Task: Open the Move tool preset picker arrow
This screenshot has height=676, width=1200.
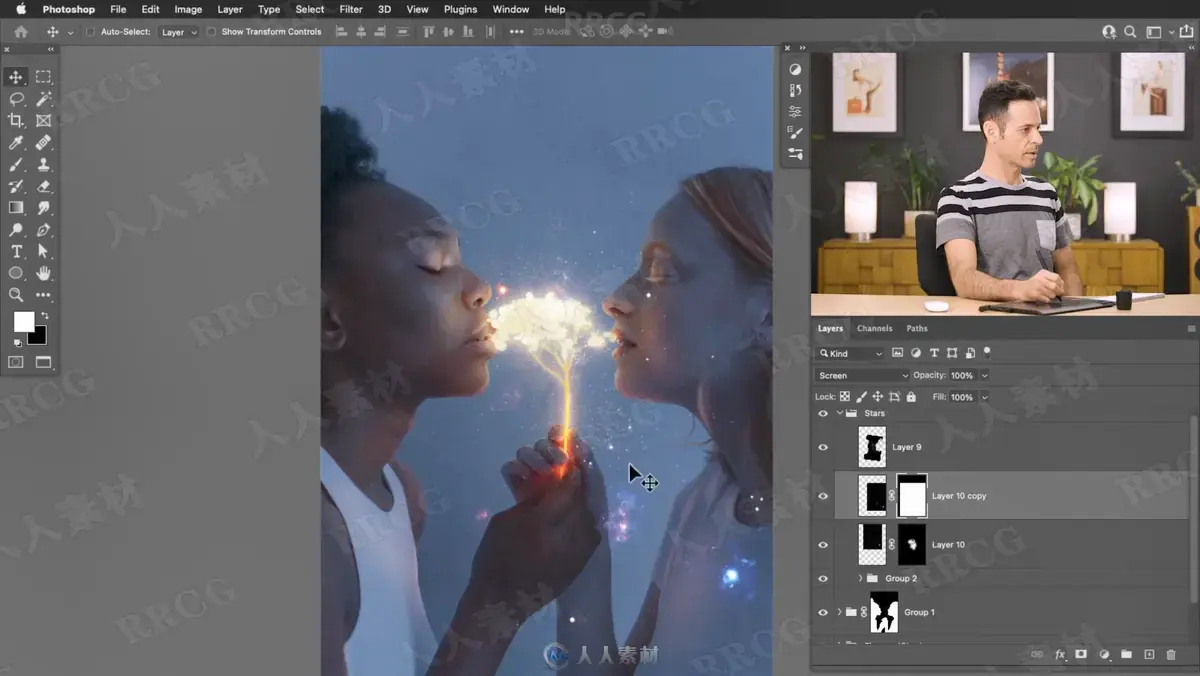Action: 70,32
